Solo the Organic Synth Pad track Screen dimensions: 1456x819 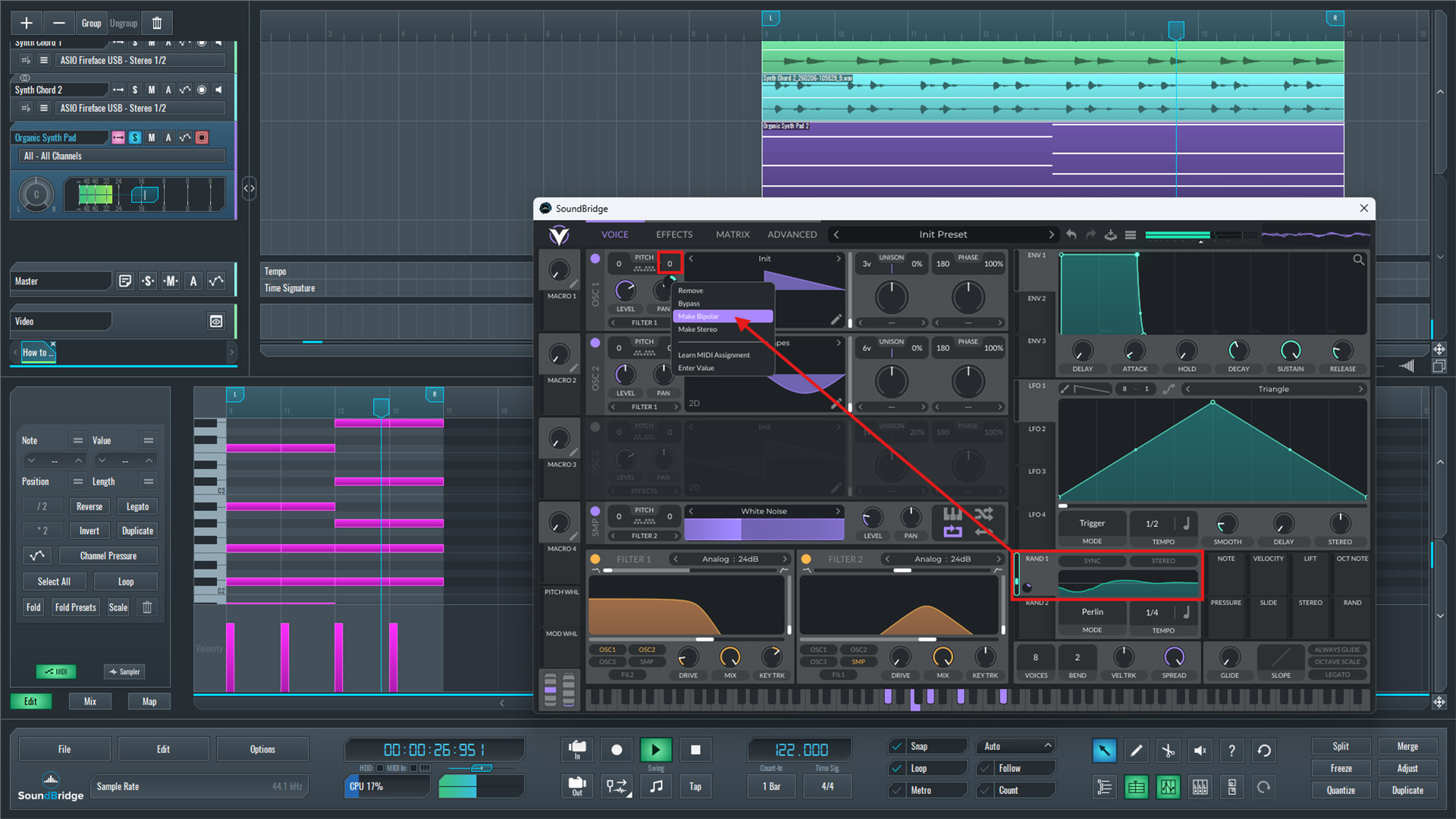coord(135,138)
